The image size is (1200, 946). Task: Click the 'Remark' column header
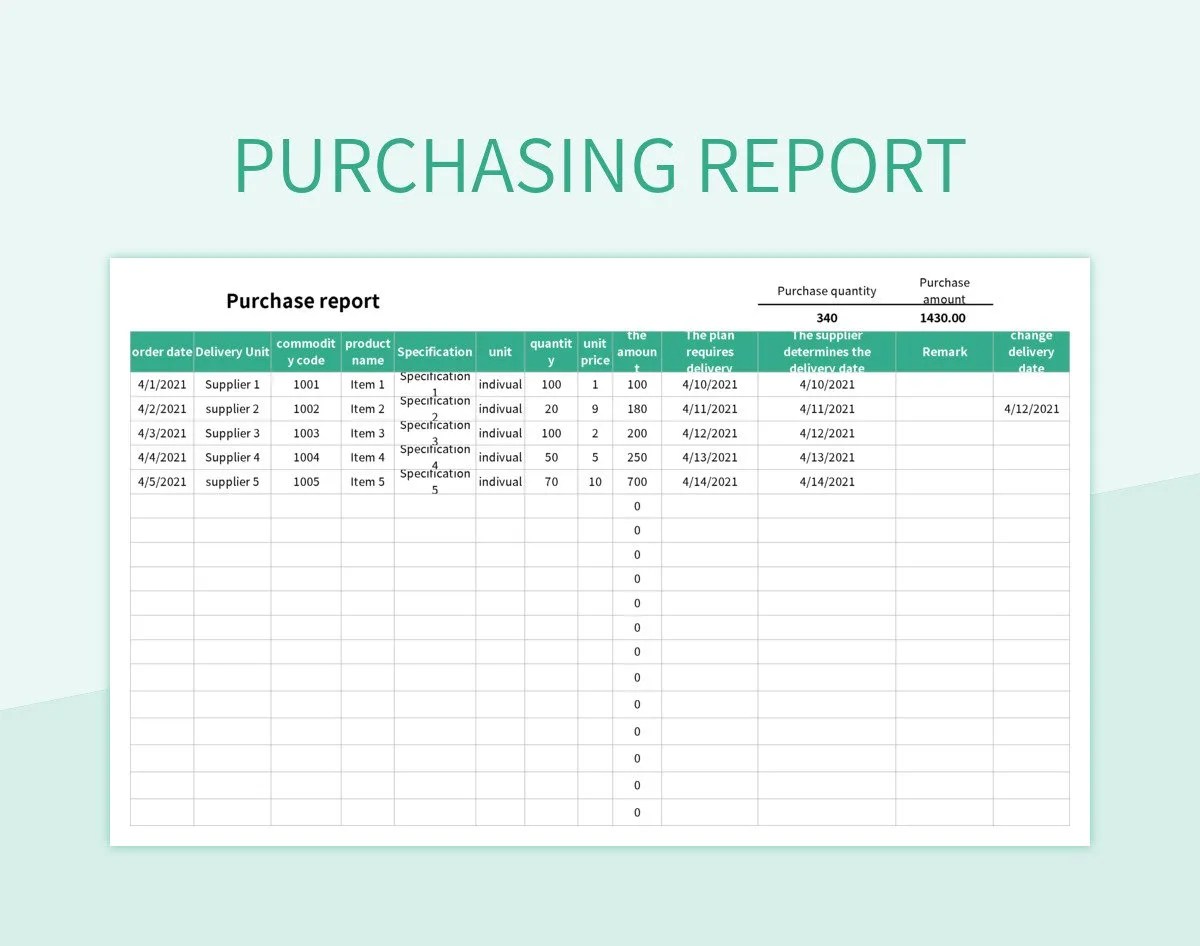945,352
